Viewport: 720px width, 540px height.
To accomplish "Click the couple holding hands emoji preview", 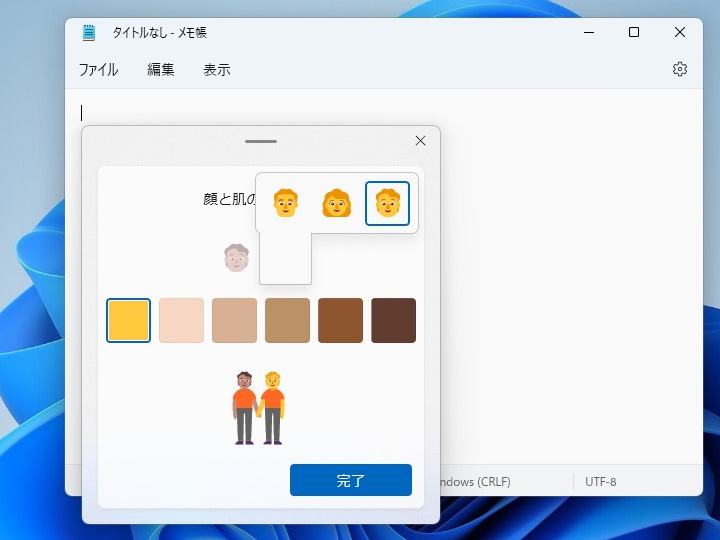I will [259, 408].
